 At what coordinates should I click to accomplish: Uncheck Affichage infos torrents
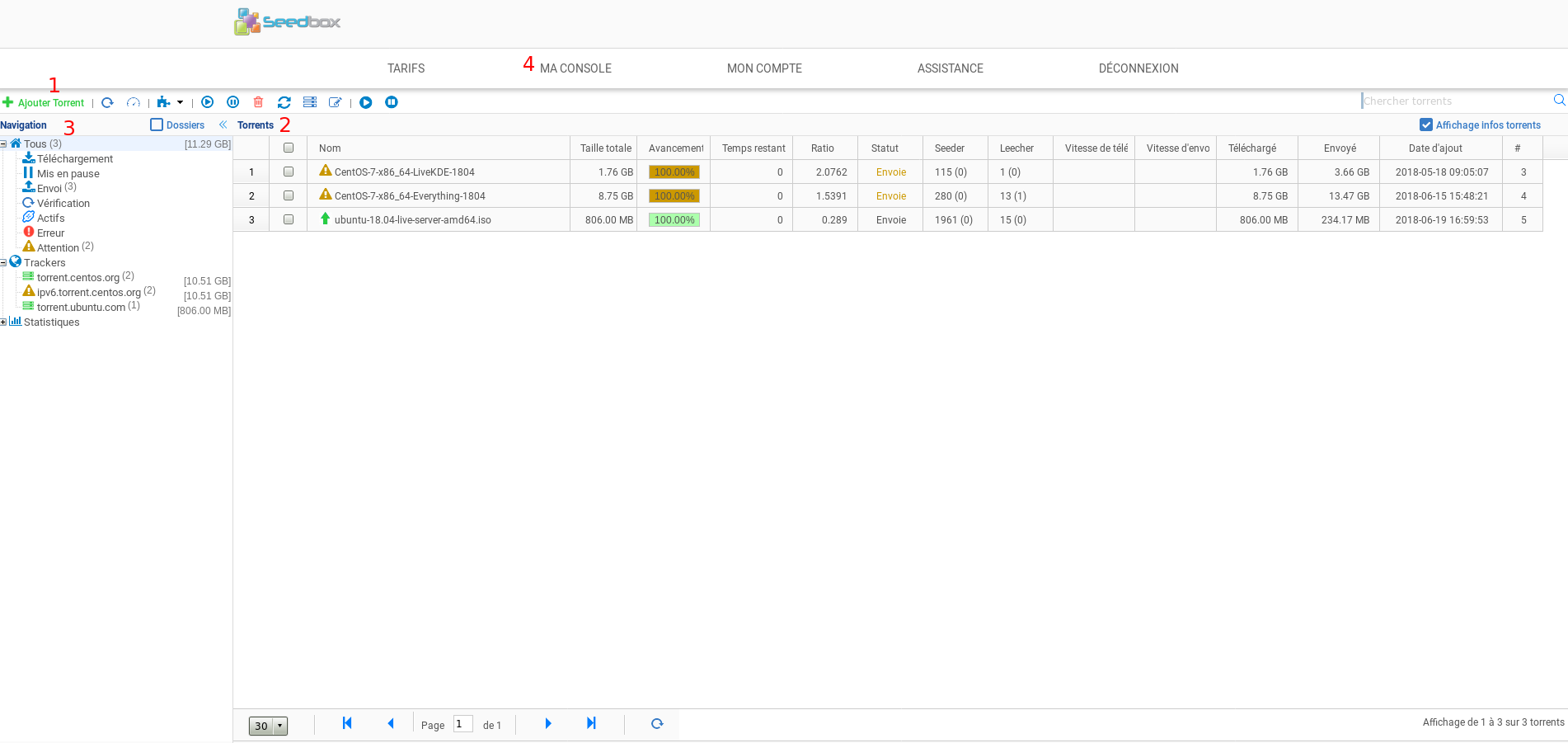[1425, 125]
